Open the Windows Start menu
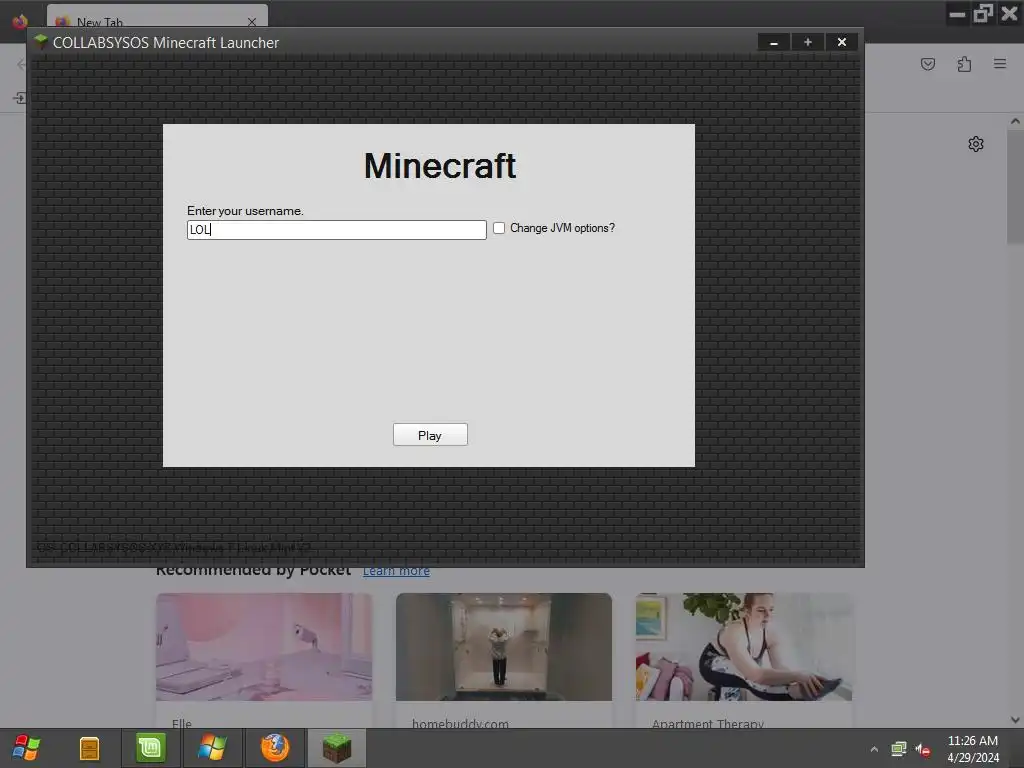 26,748
